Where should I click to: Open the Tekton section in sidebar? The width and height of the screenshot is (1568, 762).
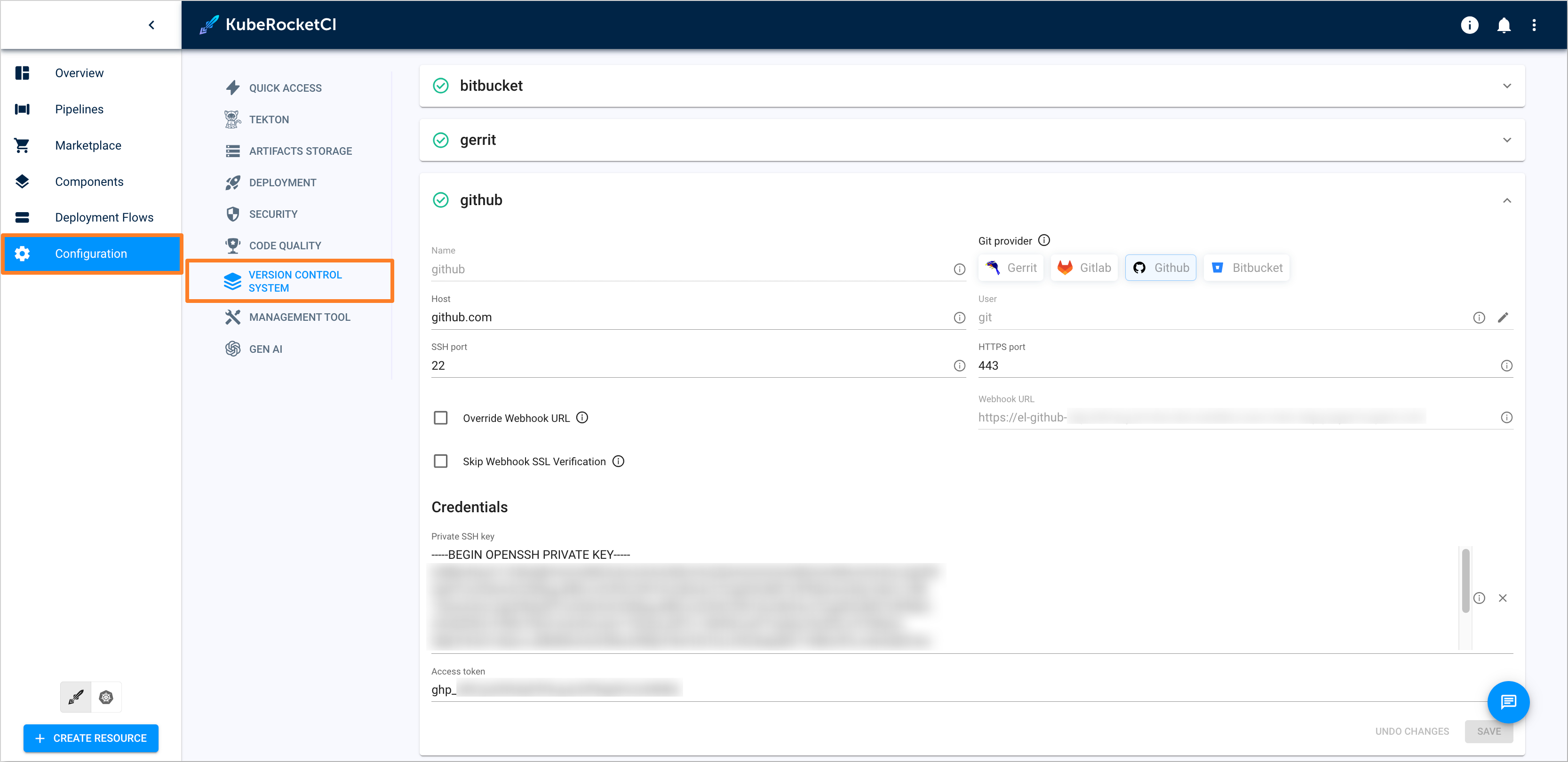point(269,119)
